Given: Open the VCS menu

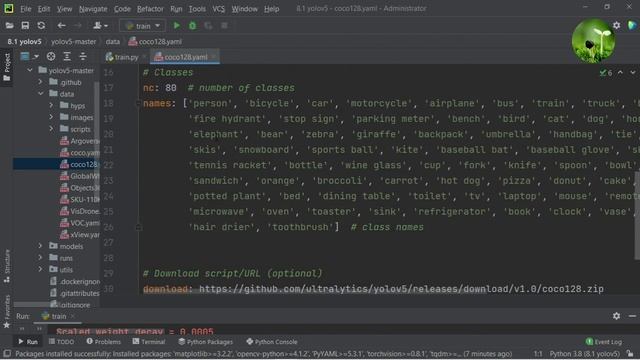Looking at the screenshot, I should (x=218, y=9).
